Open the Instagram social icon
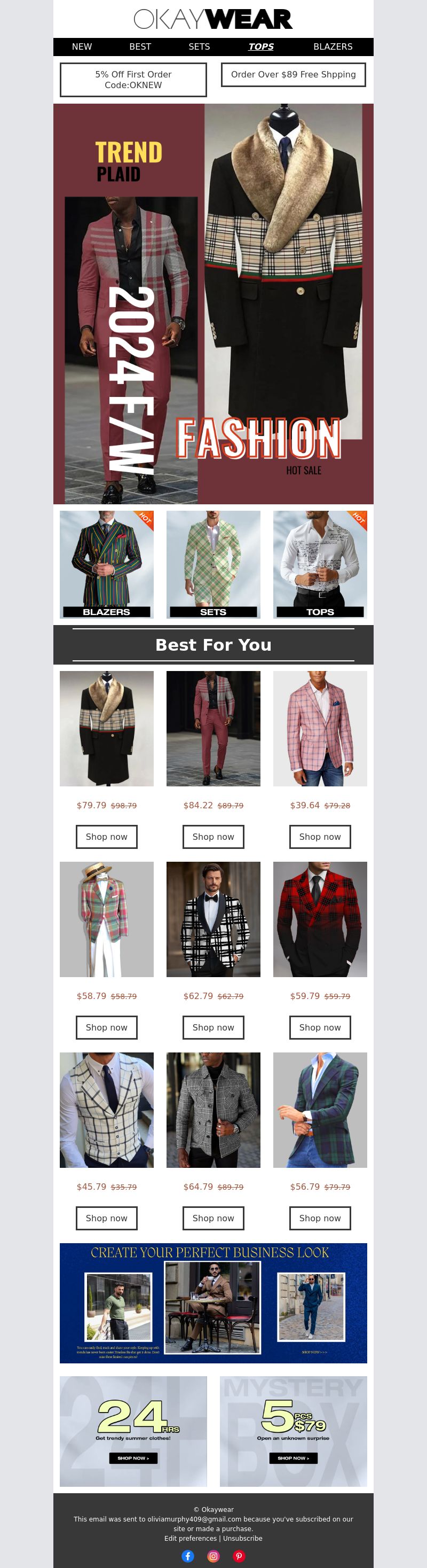The height and width of the screenshot is (1568, 427). tap(213, 1556)
